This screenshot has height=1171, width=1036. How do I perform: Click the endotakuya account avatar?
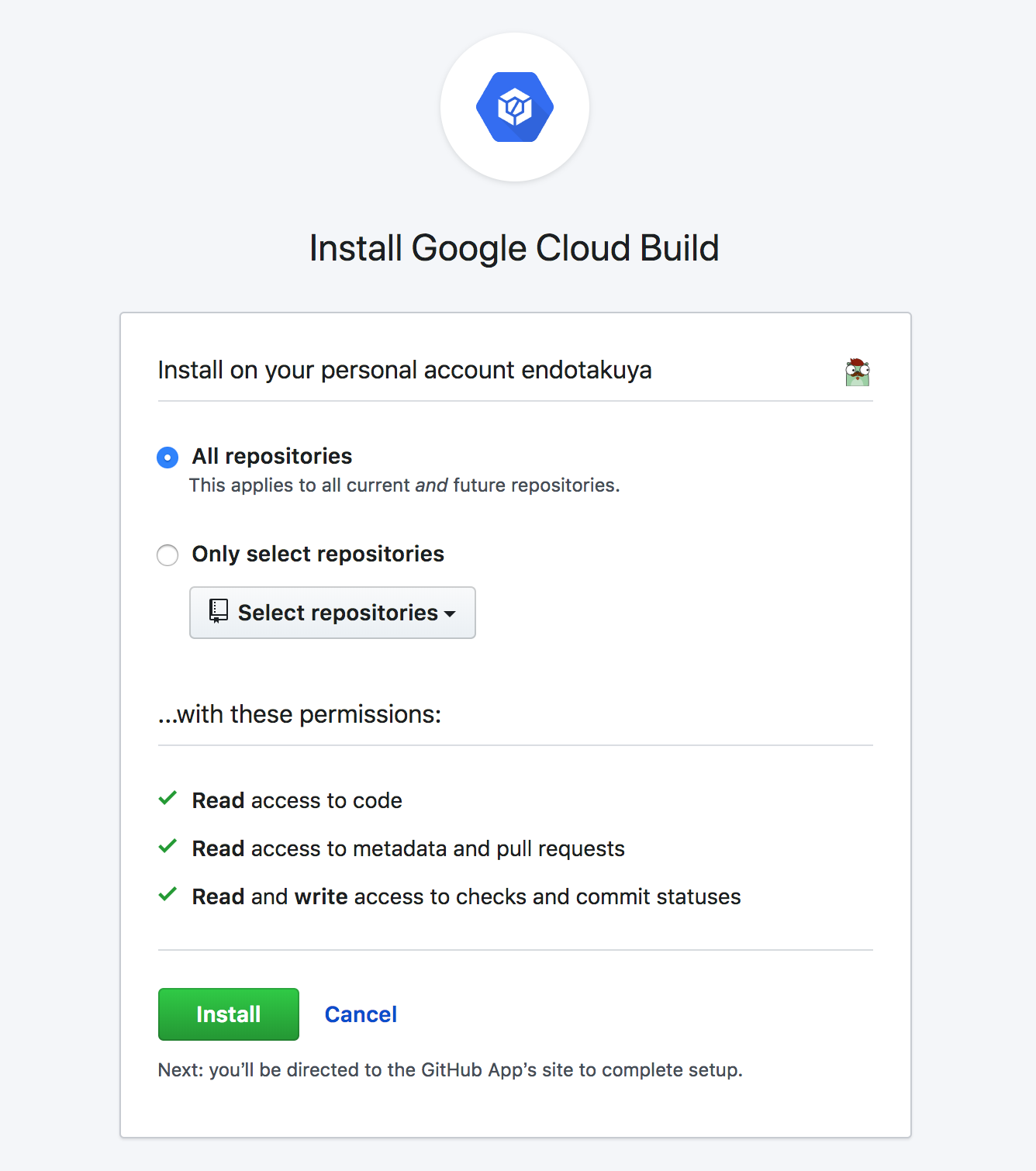coord(858,372)
